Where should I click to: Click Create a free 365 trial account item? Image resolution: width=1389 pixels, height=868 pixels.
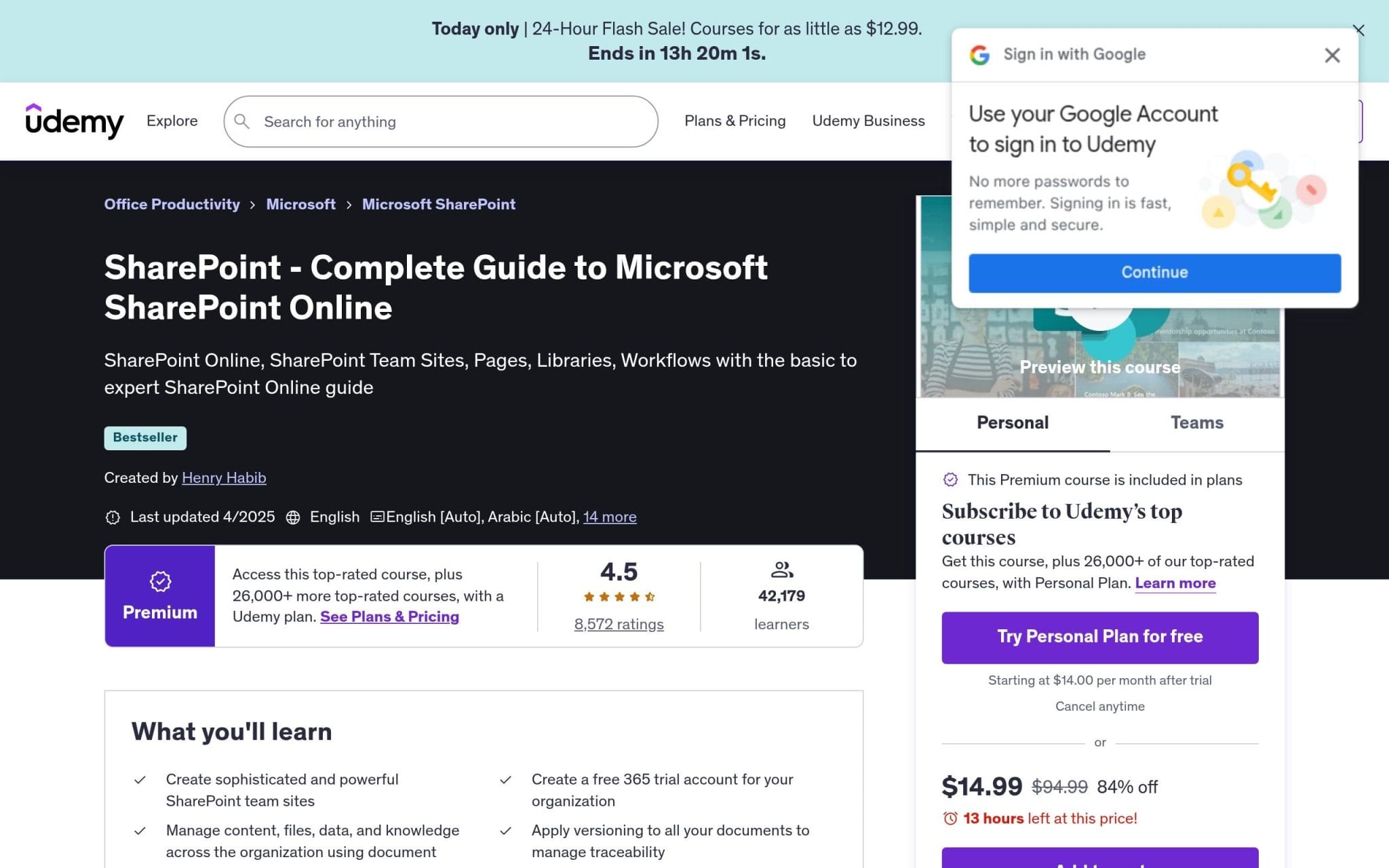tap(662, 790)
